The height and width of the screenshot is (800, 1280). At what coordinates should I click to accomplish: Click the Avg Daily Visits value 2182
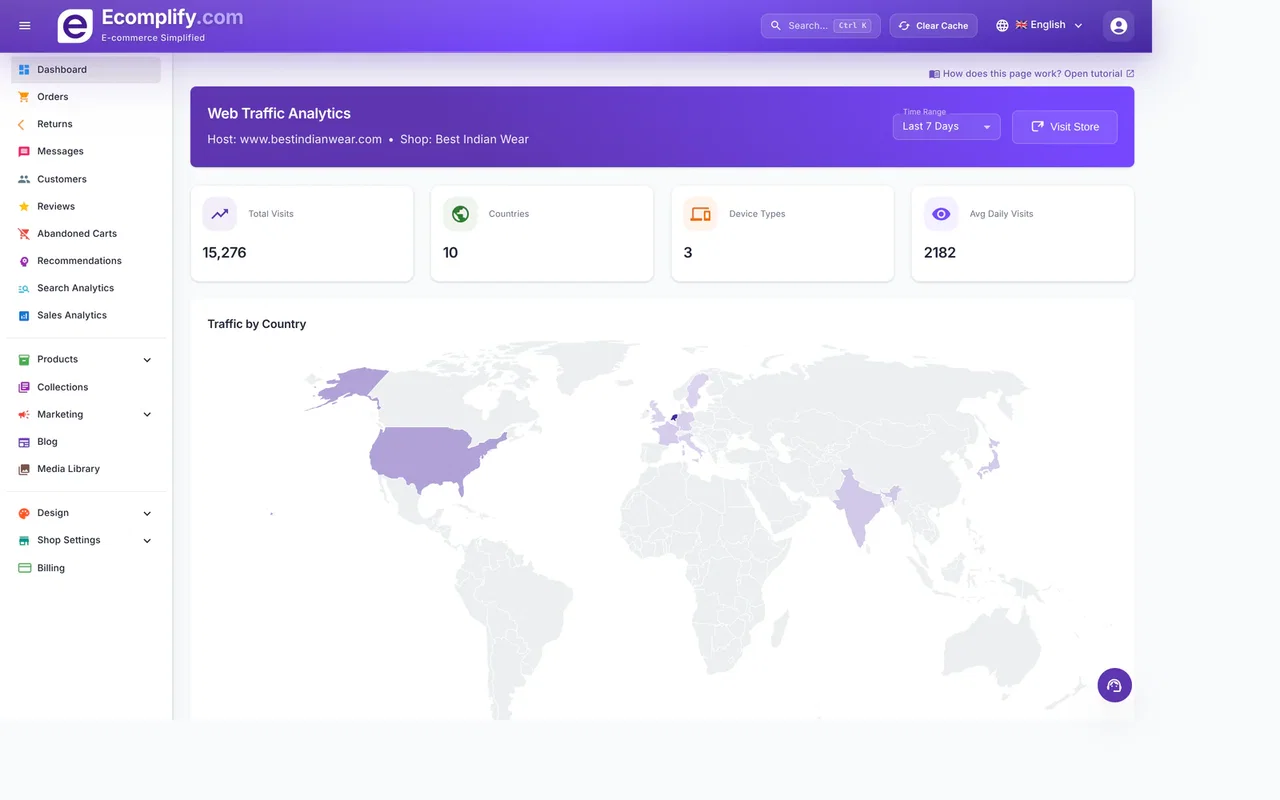click(940, 253)
